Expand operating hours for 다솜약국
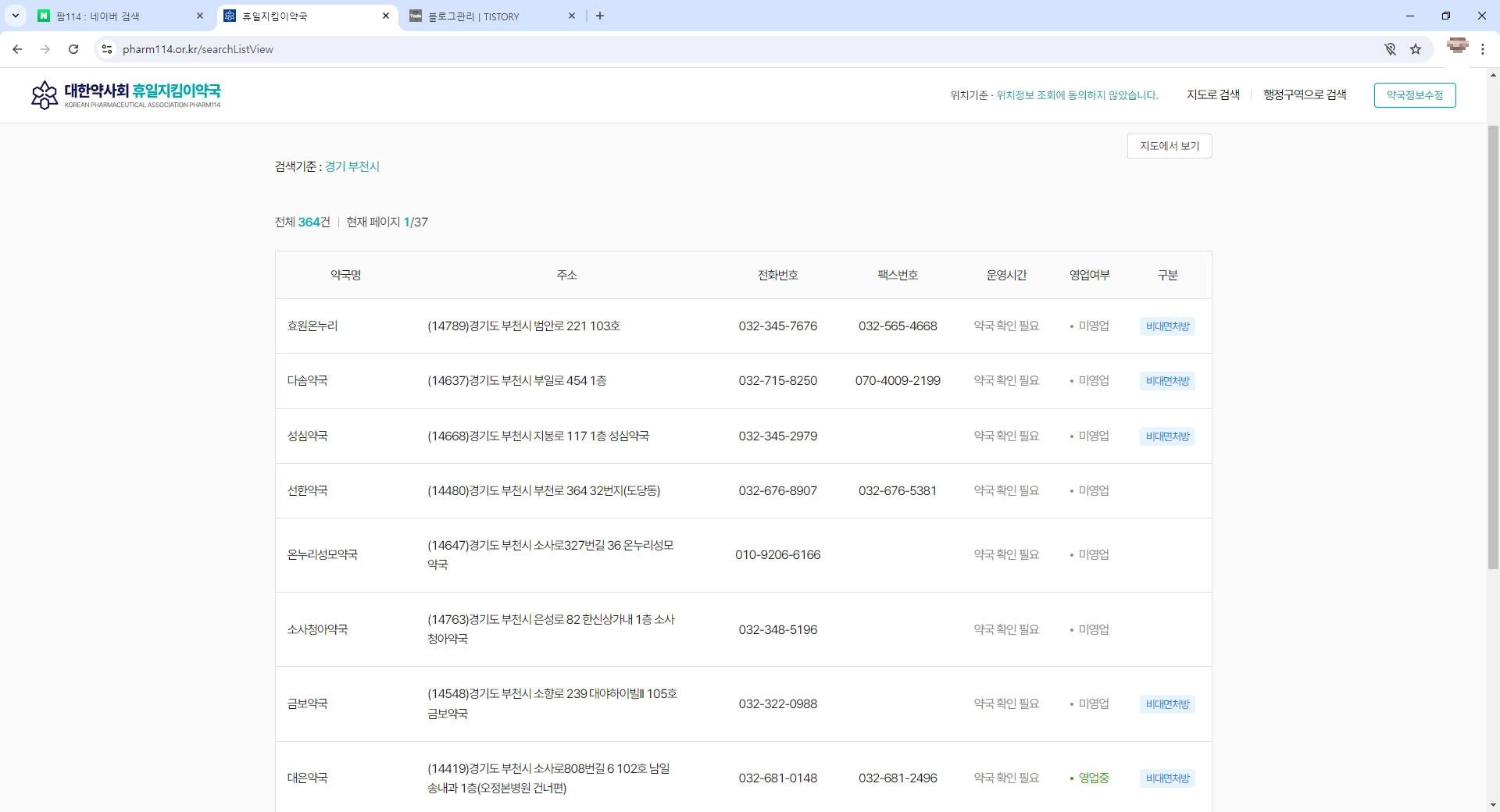The image size is (1500, 812). pyautogui.click(x=1005, y=380)
